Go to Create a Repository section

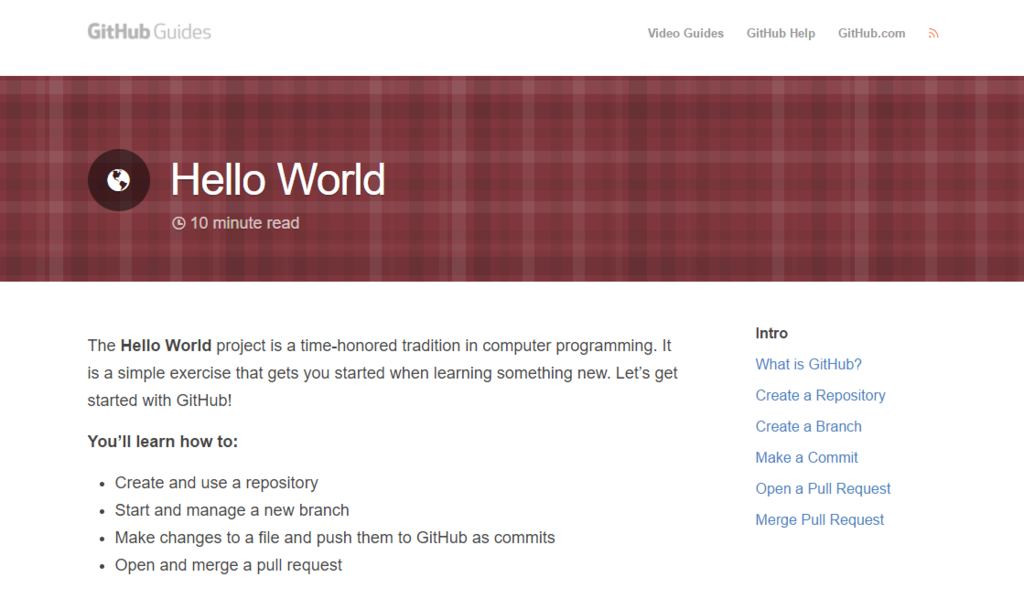[820, 396]
